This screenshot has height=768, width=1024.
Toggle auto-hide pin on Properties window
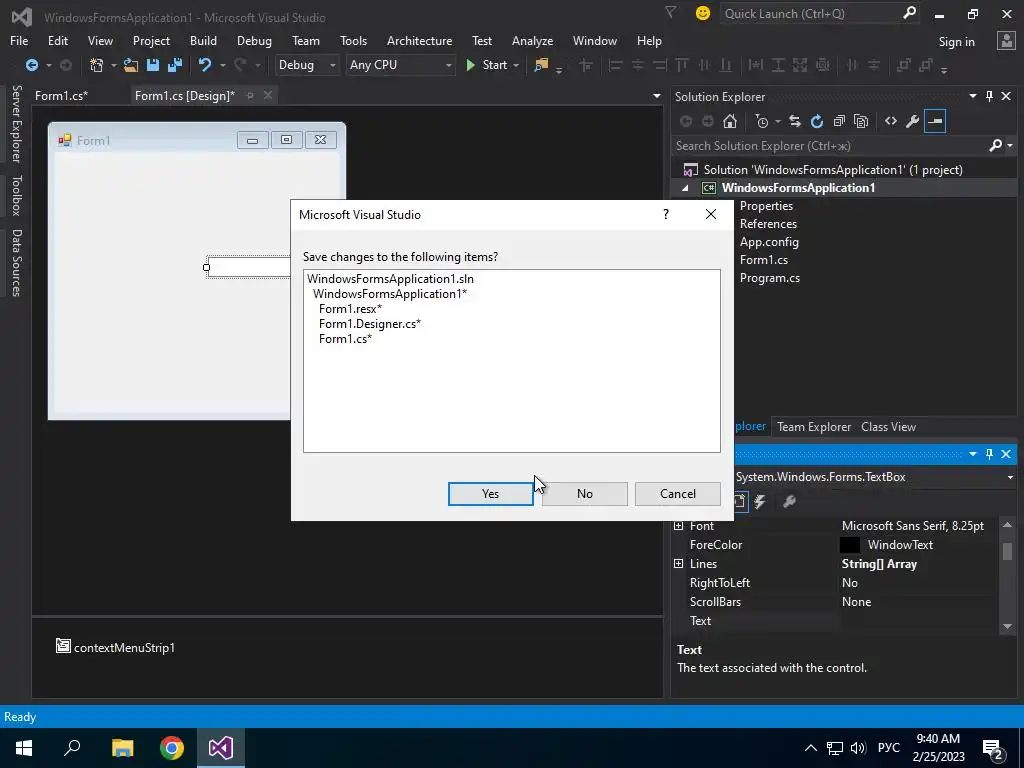tap(989, 453)
